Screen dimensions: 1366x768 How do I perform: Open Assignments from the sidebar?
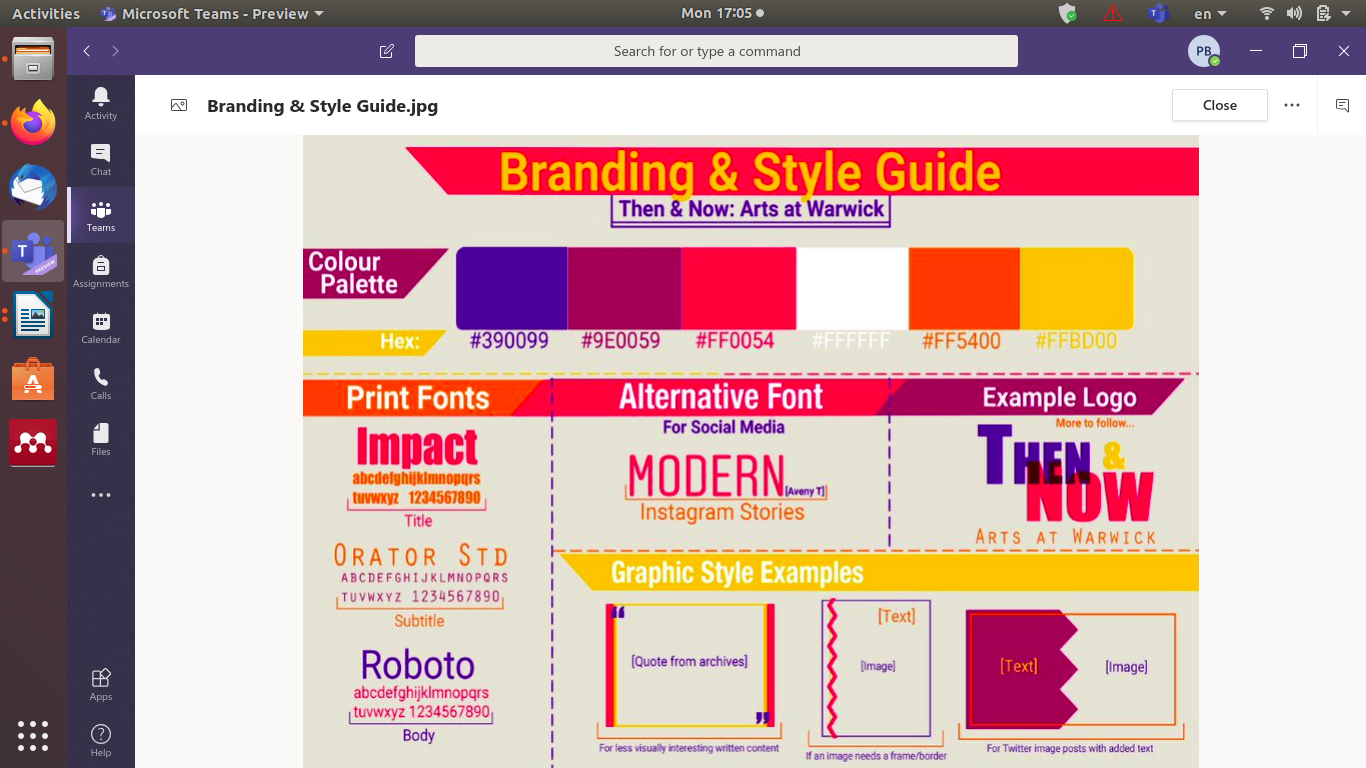[100, 271]
